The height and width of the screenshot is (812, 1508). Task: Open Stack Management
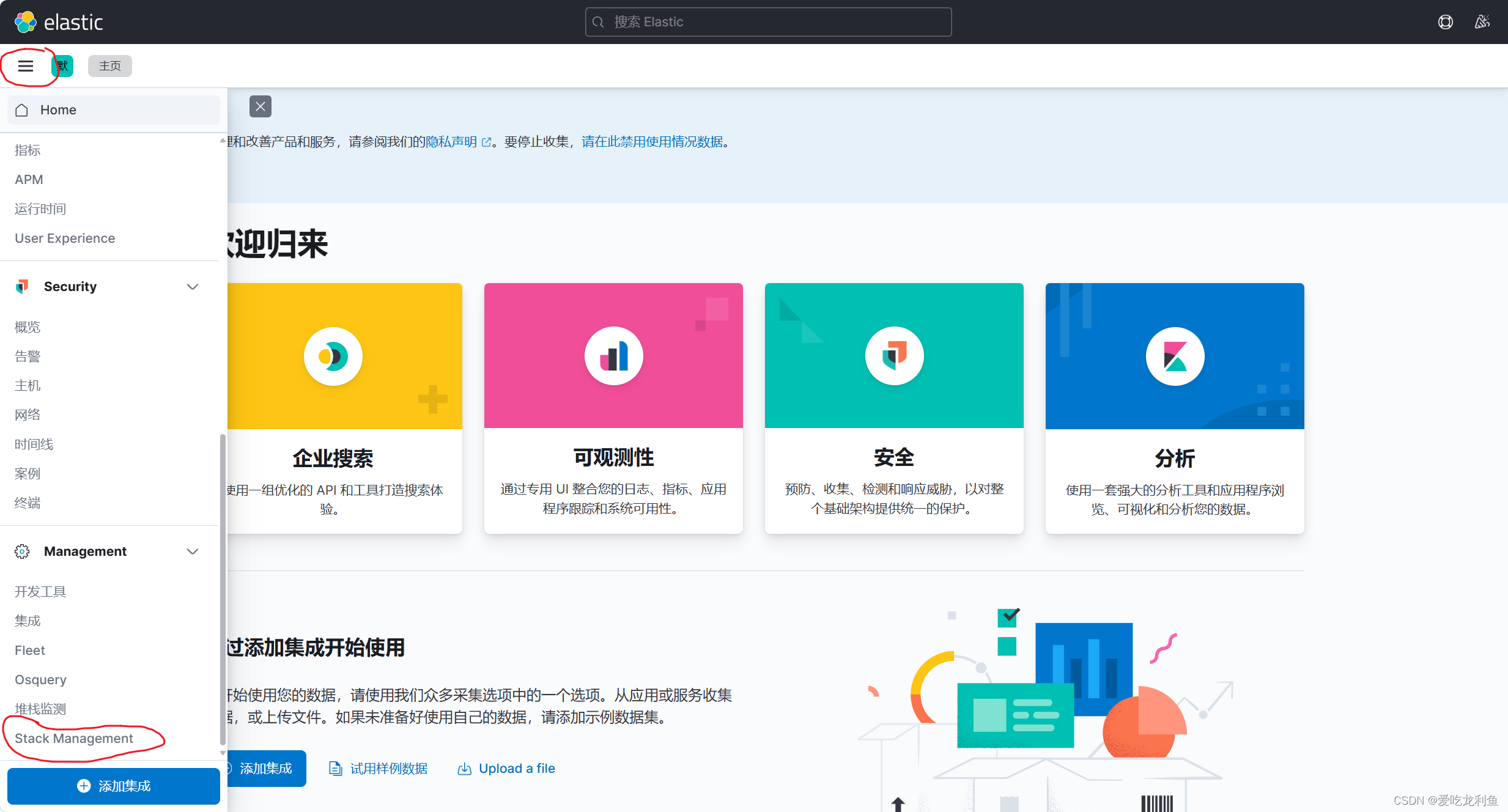click(74, 739)
